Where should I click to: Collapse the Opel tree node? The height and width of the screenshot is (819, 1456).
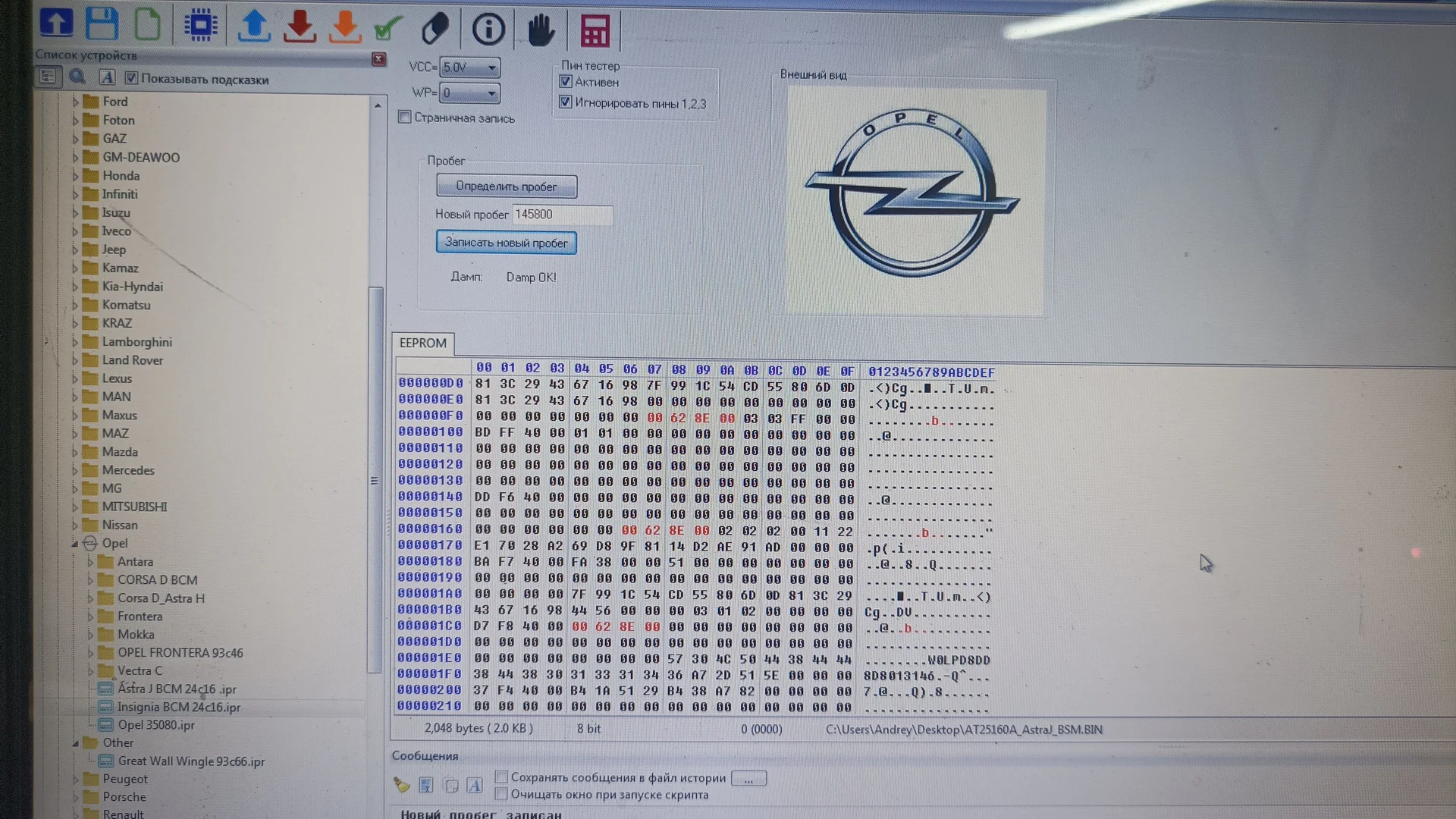click(75, 544)
